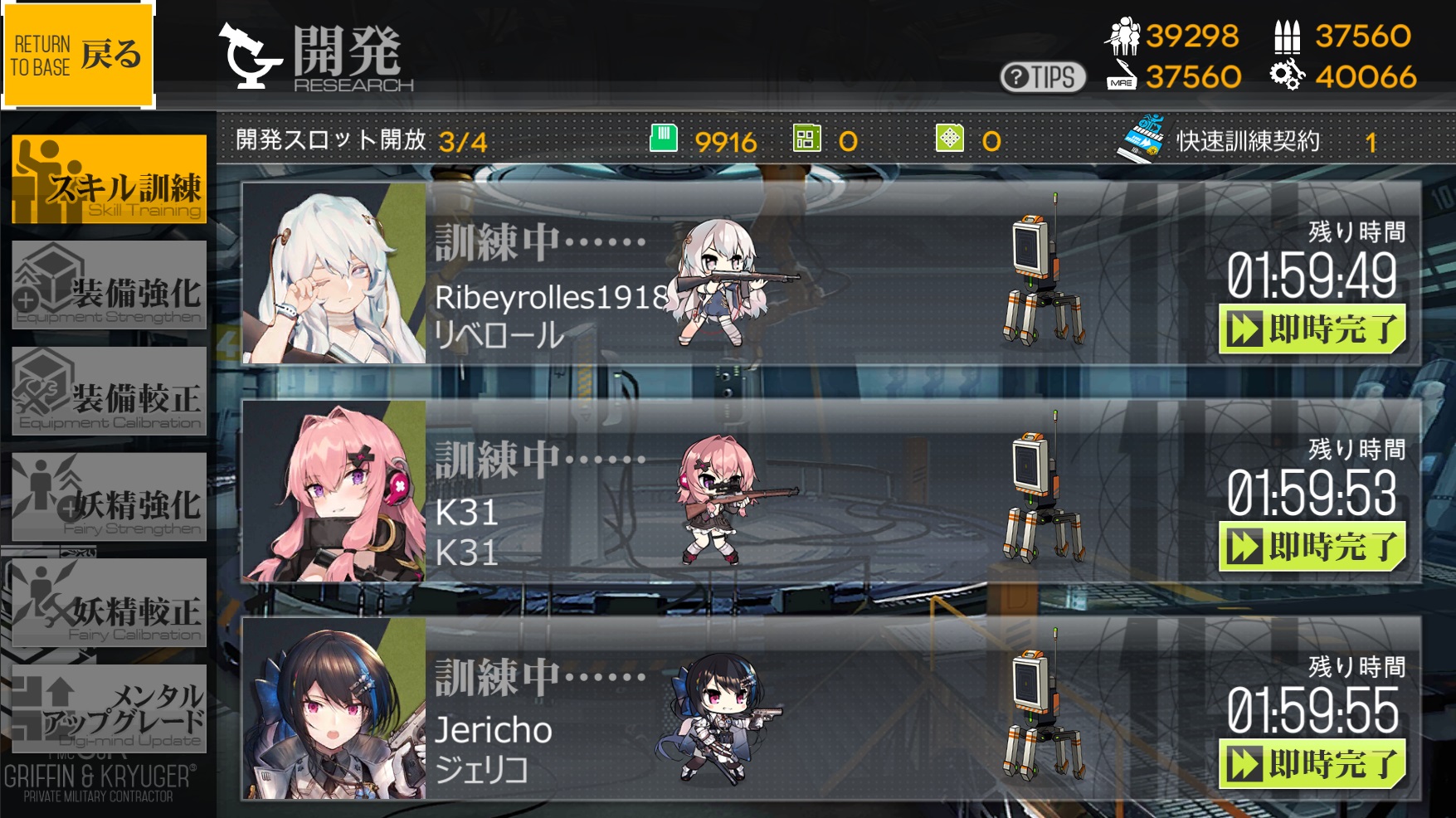Click the K31 character portrait
The height and width of the screenshot is (818, 1456).
coord(334,491)
